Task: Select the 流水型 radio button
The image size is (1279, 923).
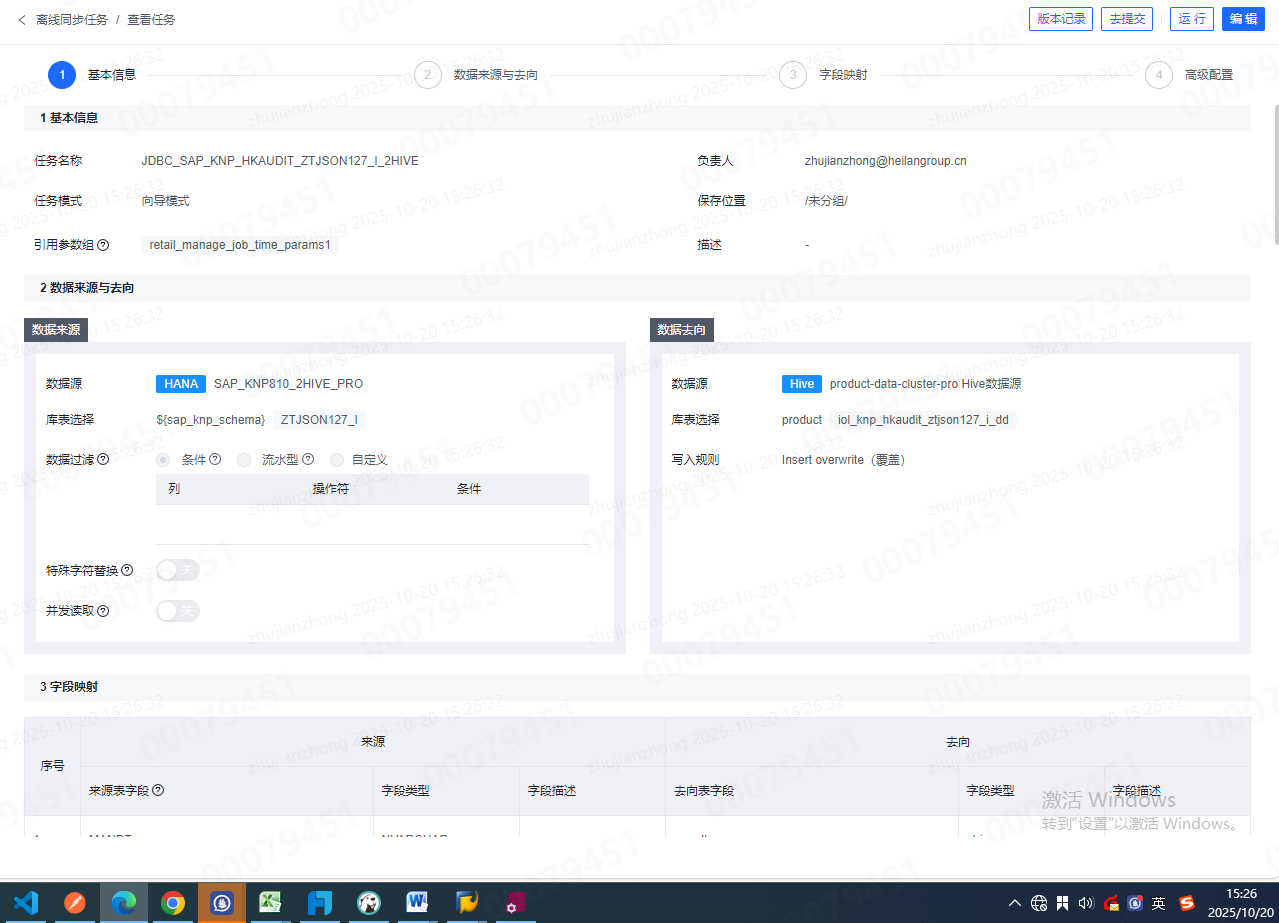Action: click(x=244, y=460)
